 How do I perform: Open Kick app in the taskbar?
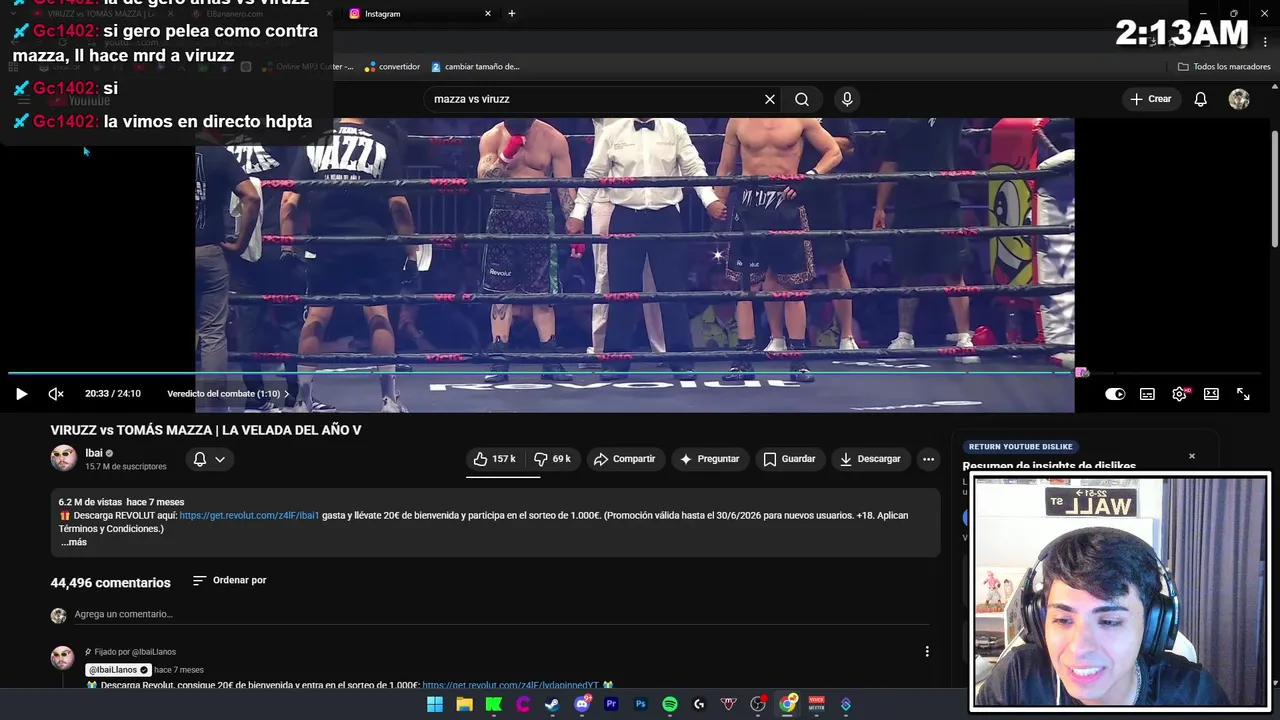point(494,704)
